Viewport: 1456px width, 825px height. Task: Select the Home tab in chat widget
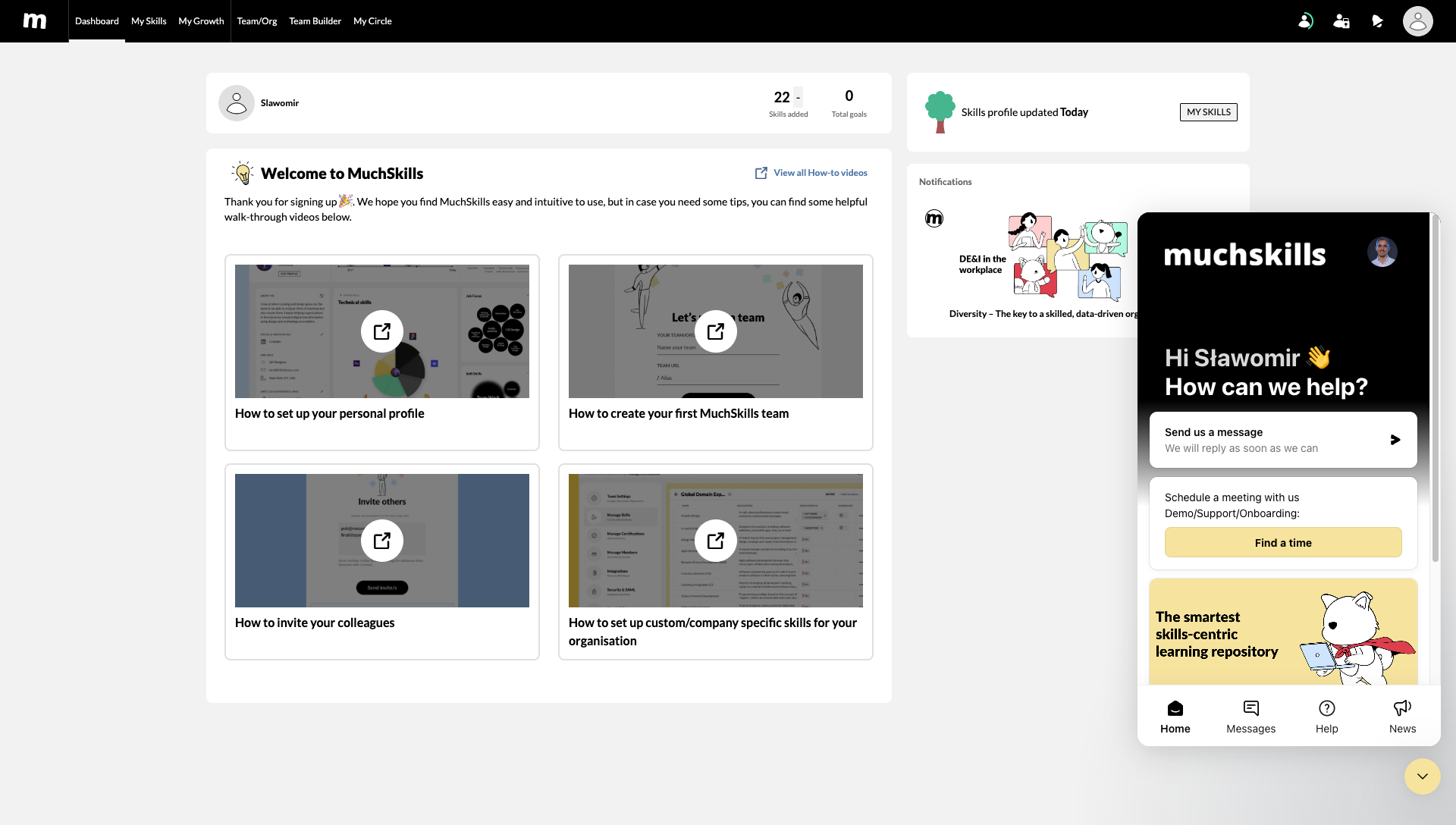pyautogui.click(x=1175, y=717)
